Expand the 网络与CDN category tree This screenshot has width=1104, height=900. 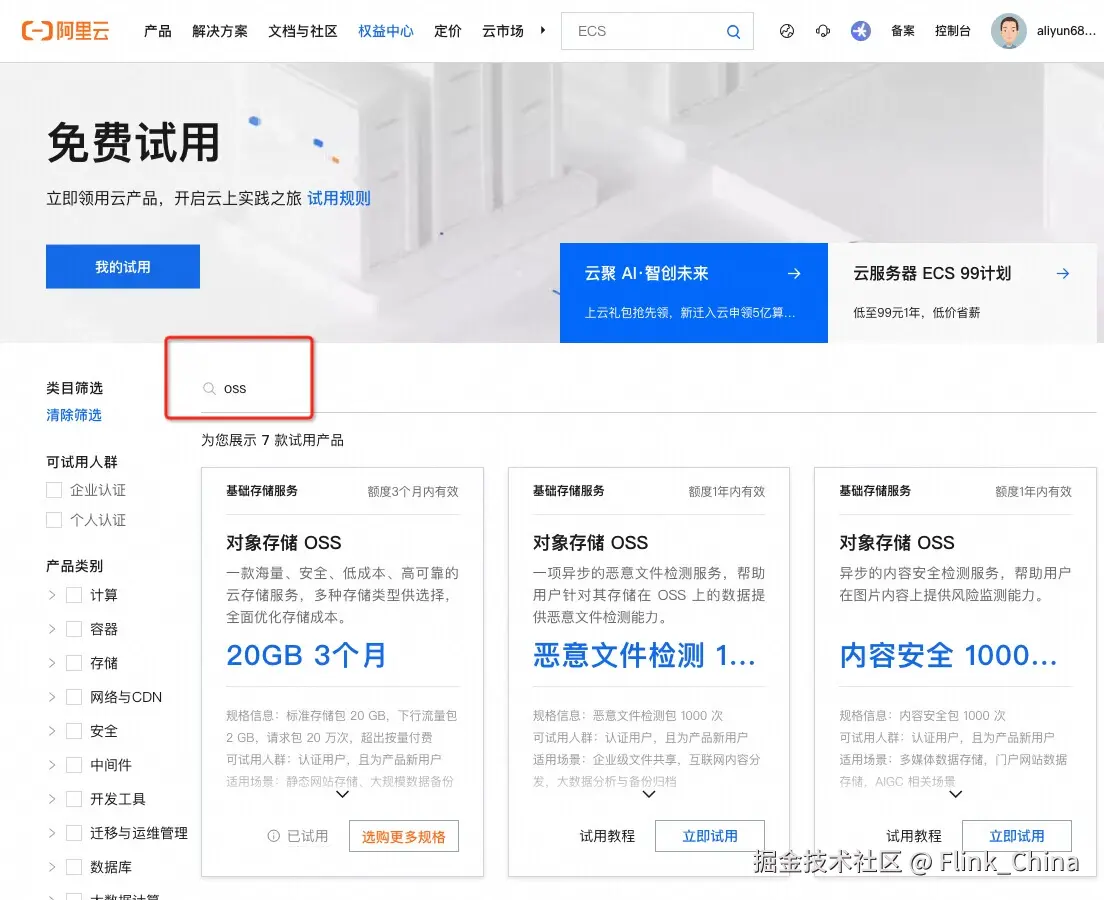click(51, 697)
